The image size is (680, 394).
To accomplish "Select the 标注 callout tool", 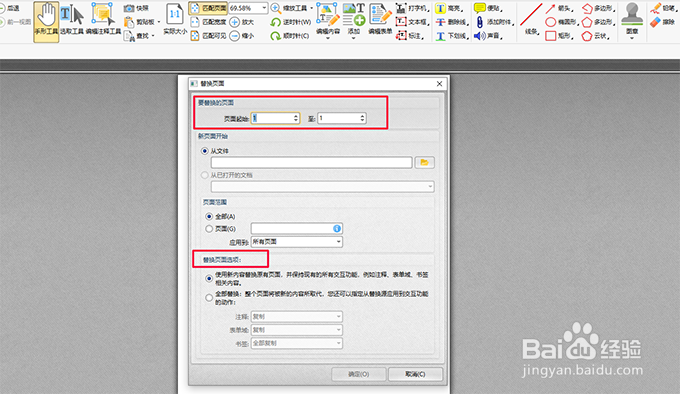I will tap(410, 36).
